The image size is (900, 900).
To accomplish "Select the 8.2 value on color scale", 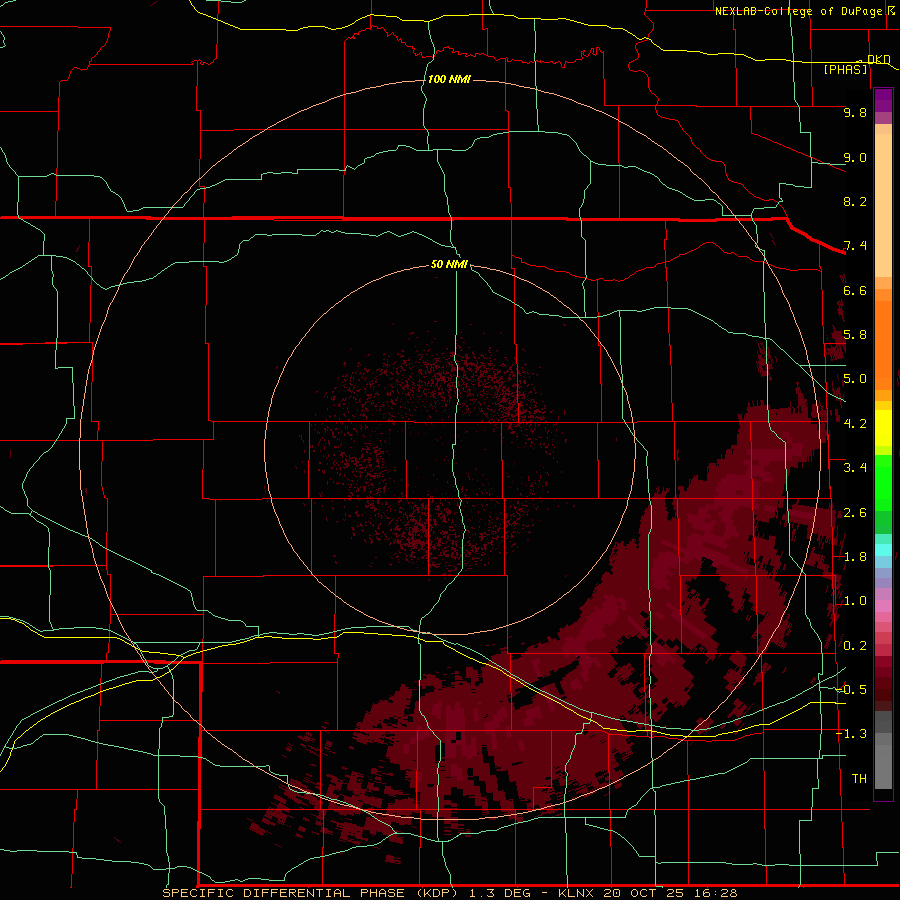I will [x=855, y=201].
